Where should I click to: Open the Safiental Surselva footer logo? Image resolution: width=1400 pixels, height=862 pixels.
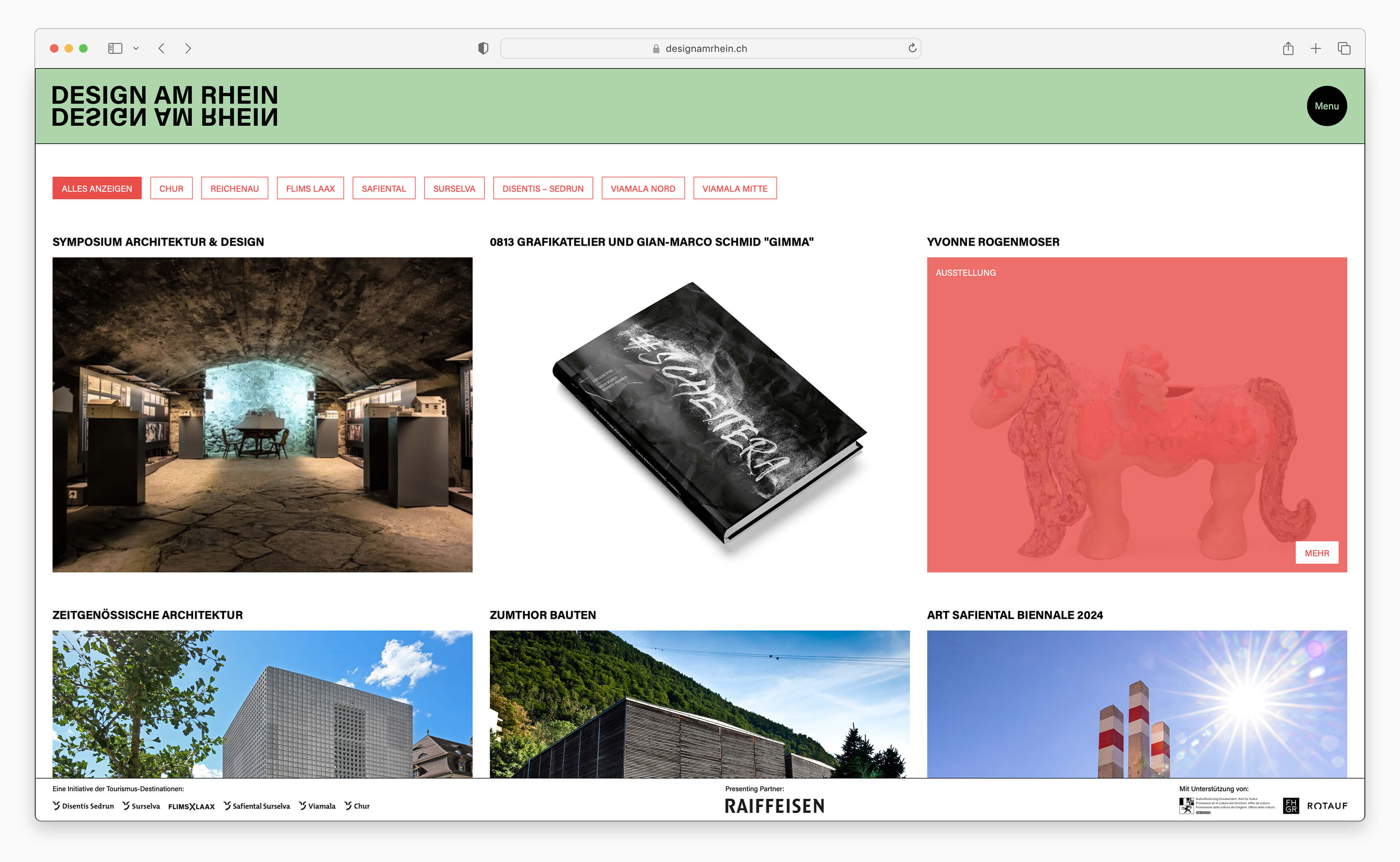click(x=257, y=806)
